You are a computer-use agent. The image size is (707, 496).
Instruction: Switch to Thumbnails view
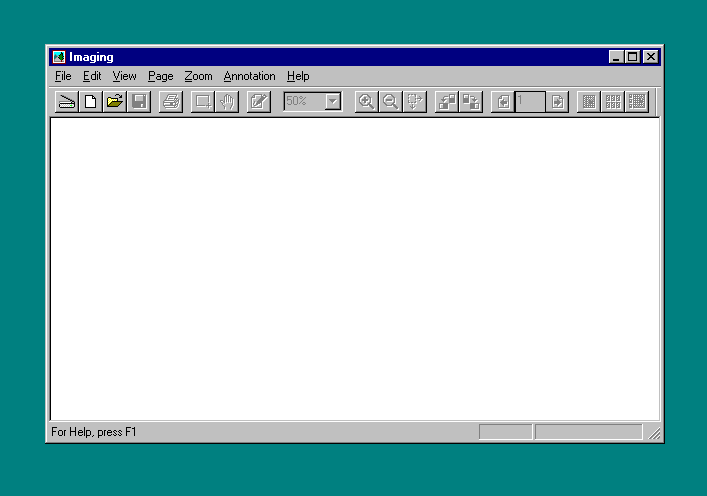click(x=613, y=101)
